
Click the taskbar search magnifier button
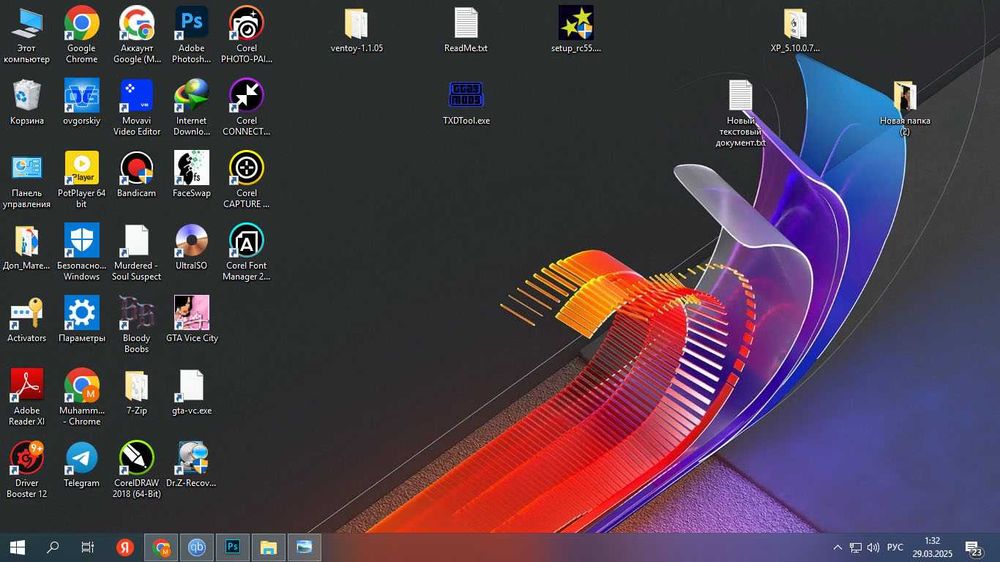[53, 548]
